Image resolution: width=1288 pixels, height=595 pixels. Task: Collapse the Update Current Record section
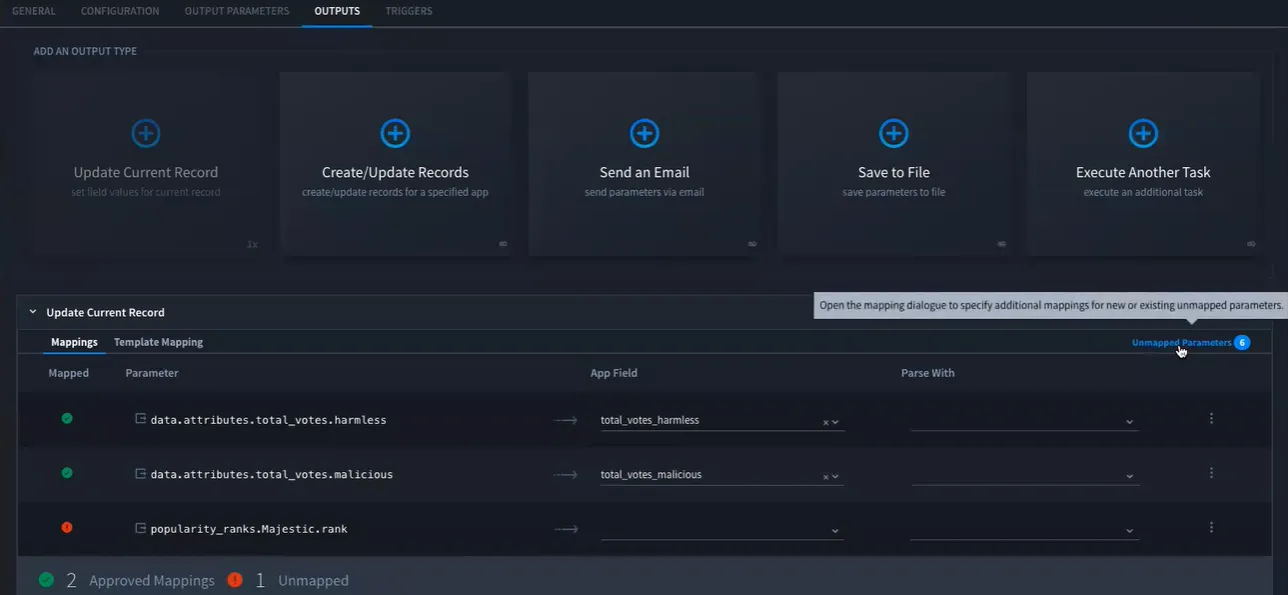click(33, 312)
